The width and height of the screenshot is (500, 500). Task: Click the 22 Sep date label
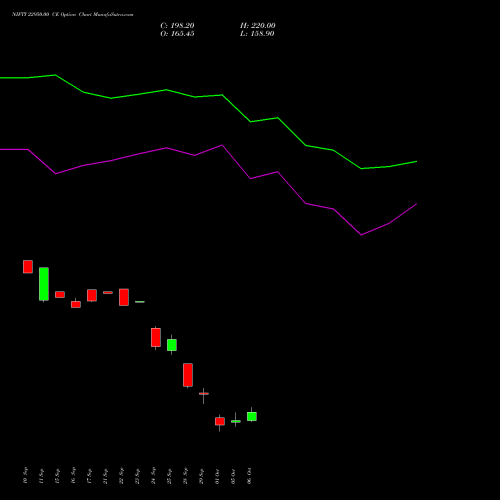[x=121, y=476]
